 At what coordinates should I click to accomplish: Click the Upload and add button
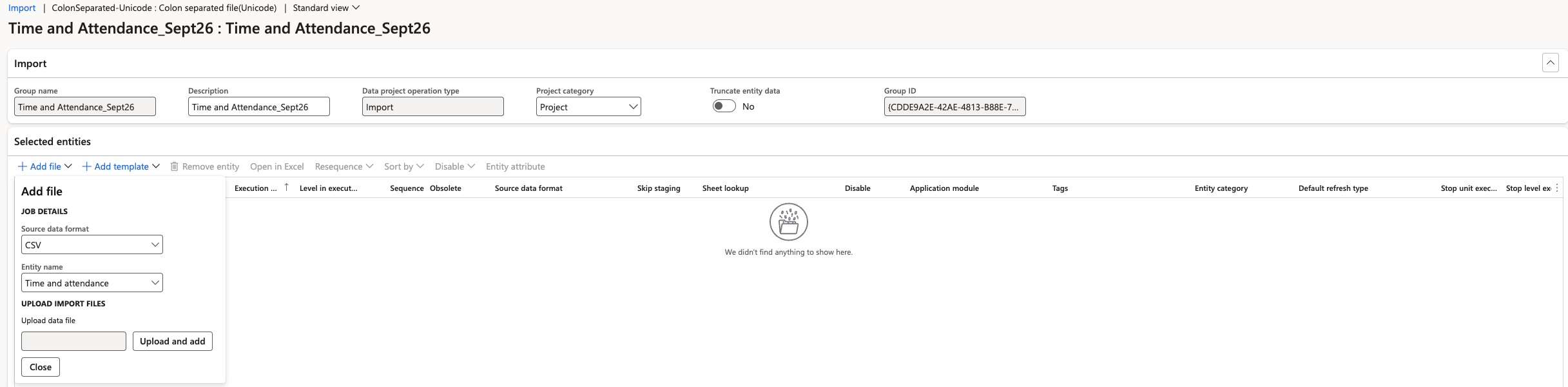tap(173, 341)
